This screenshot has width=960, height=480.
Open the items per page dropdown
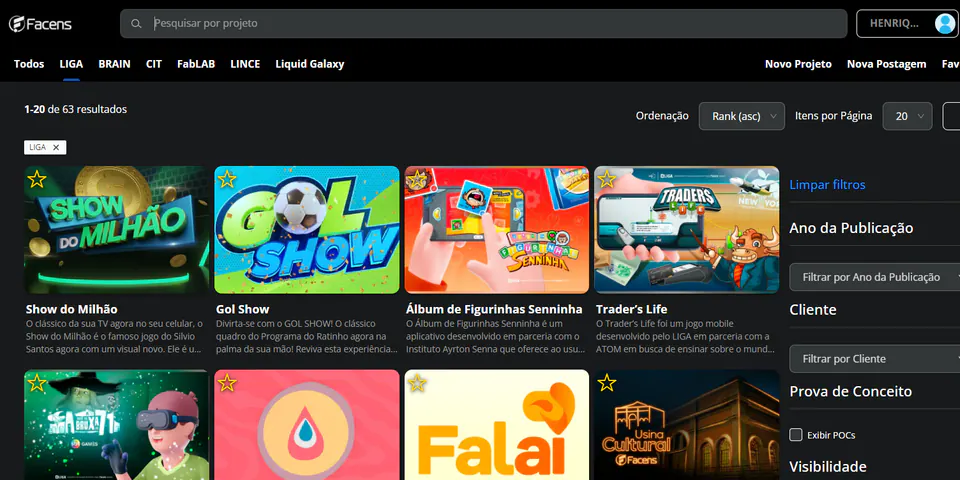(907, 116)
